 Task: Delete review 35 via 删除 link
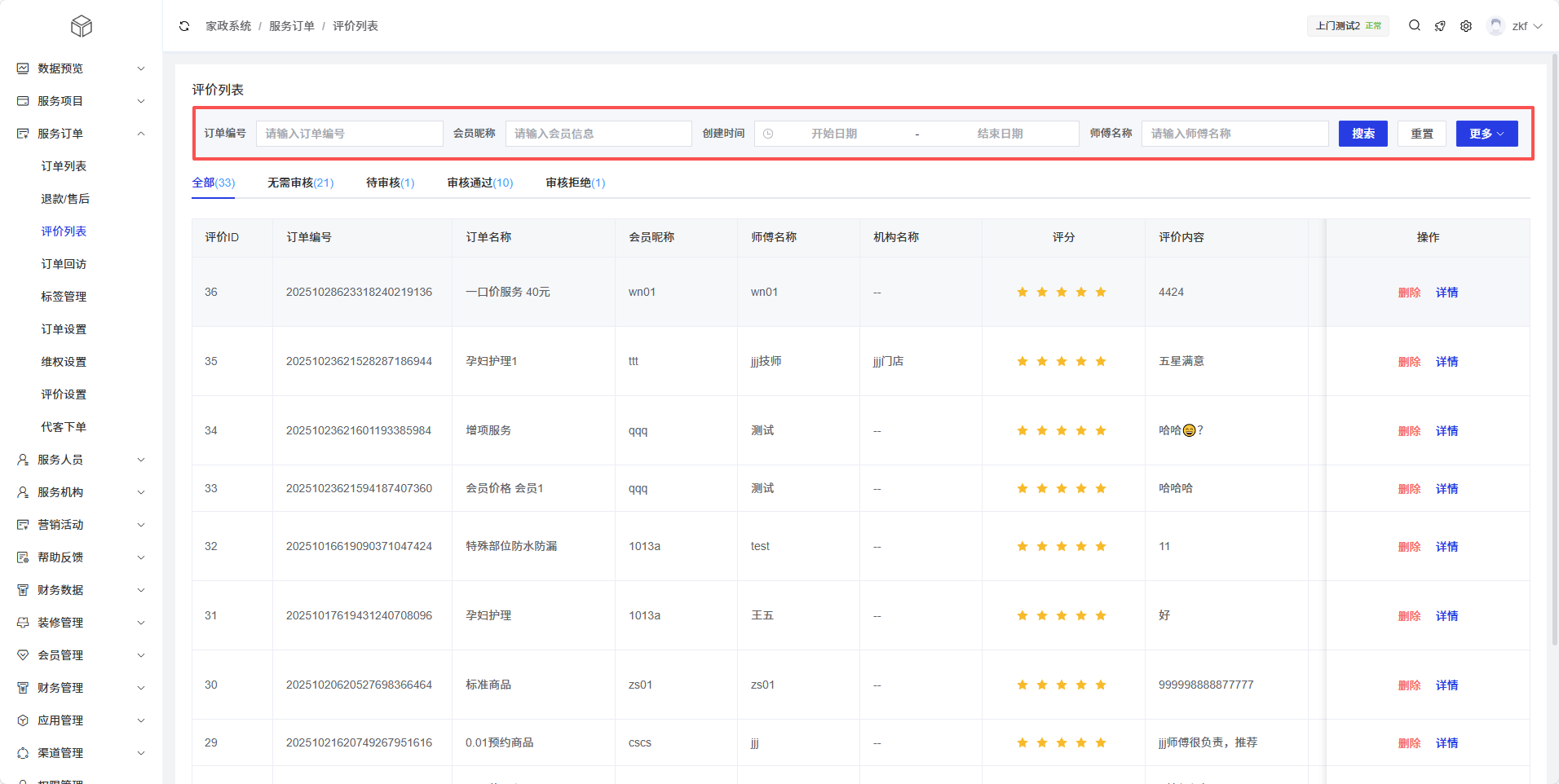coord(1409,362)
